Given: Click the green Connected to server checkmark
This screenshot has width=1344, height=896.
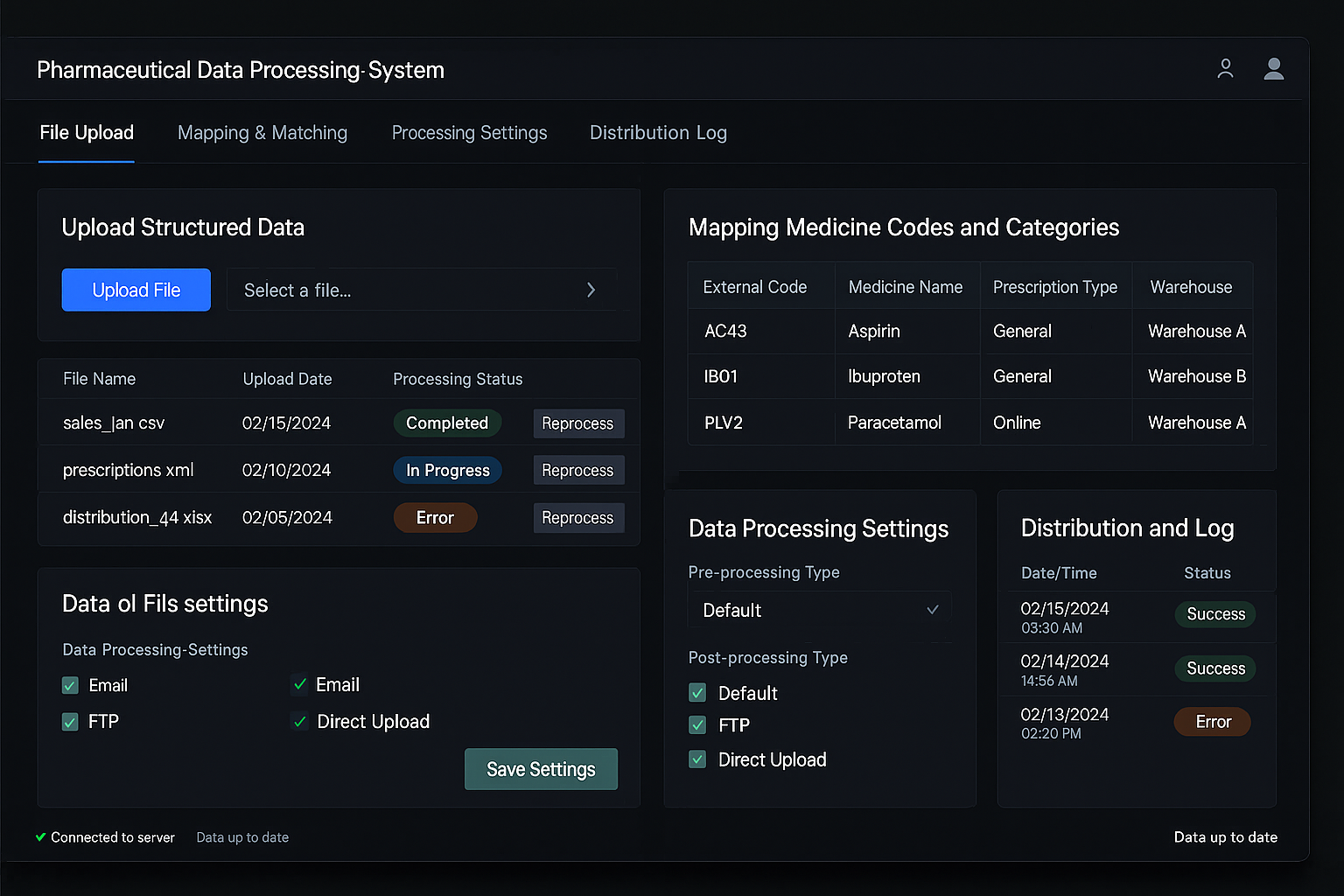Looking at the screenshot, I should pos(40,837).
